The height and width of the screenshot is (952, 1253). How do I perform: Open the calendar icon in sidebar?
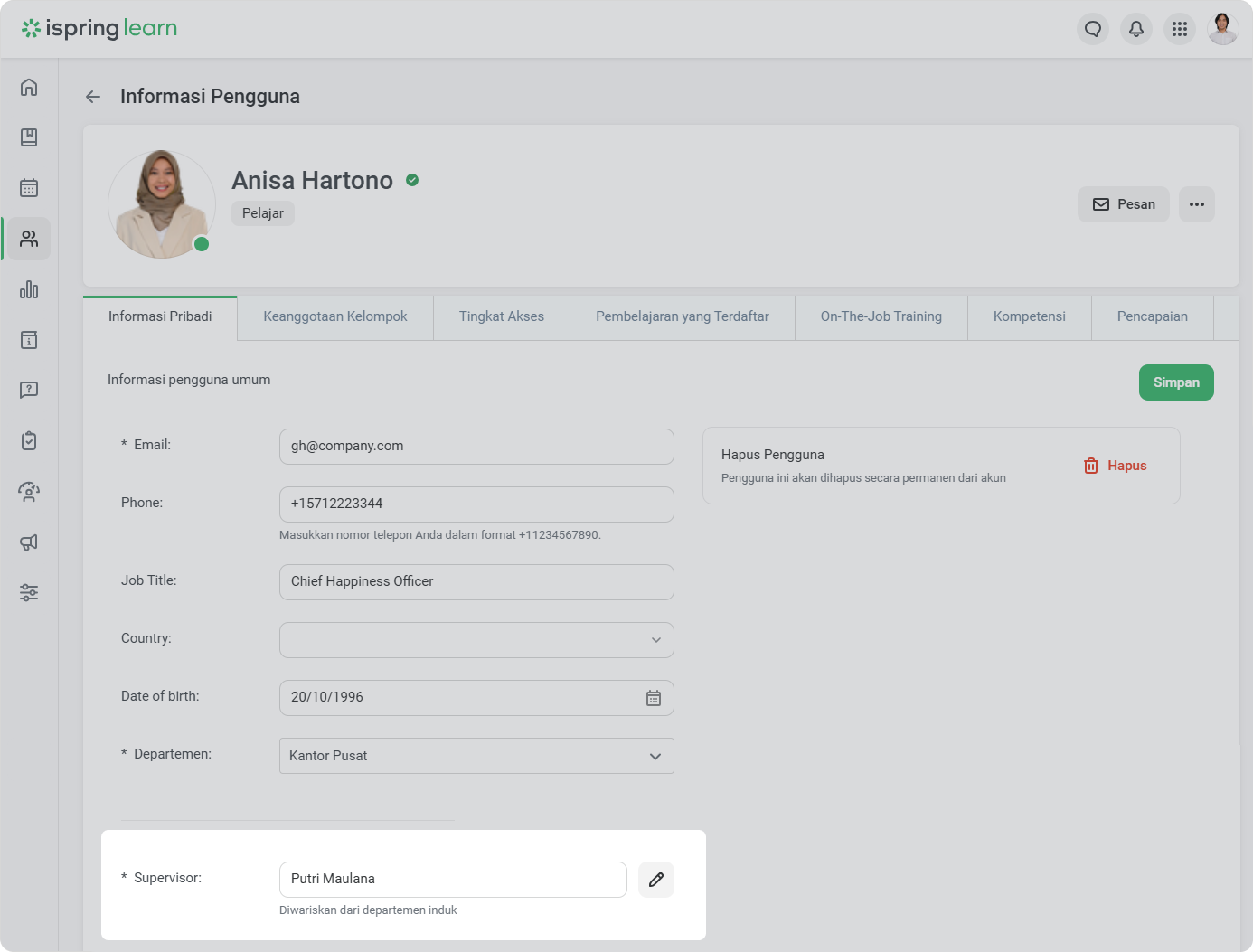pyautogui.click(x=29, y=188)
